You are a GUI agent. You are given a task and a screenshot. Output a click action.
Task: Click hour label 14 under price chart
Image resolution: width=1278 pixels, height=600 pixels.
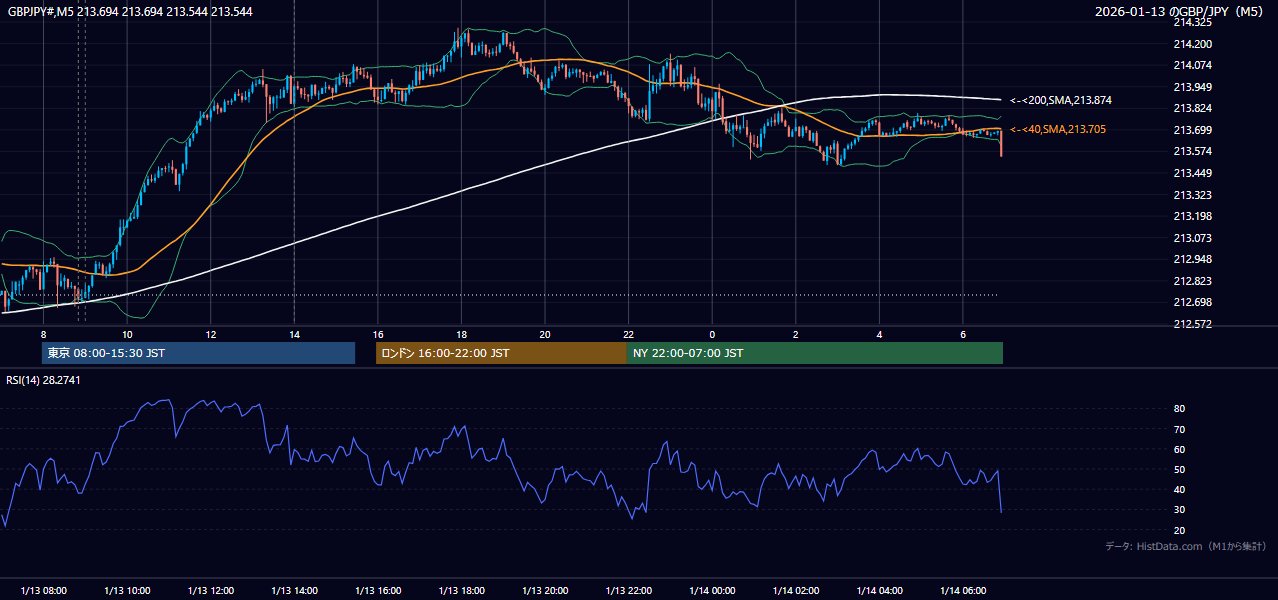294,334
